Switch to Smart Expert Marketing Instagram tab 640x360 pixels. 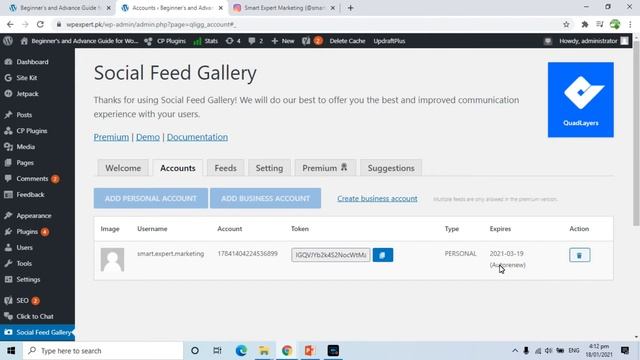[284, 8]
